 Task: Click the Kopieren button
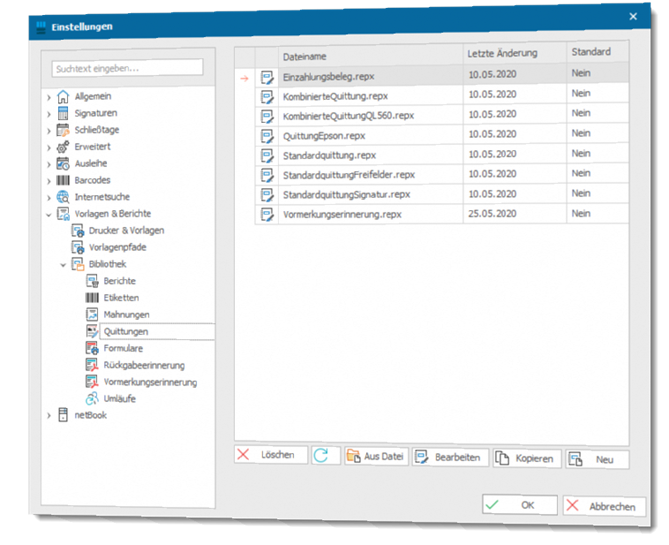(x=527, y=459)
